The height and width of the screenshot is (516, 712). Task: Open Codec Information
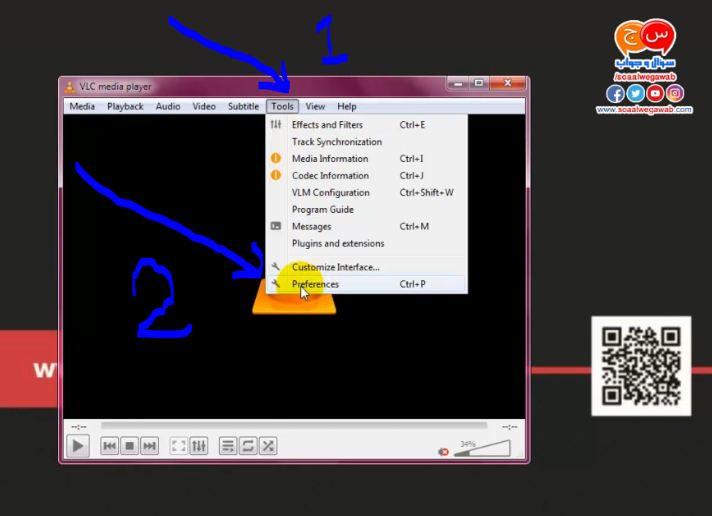(x=366, y=175)
